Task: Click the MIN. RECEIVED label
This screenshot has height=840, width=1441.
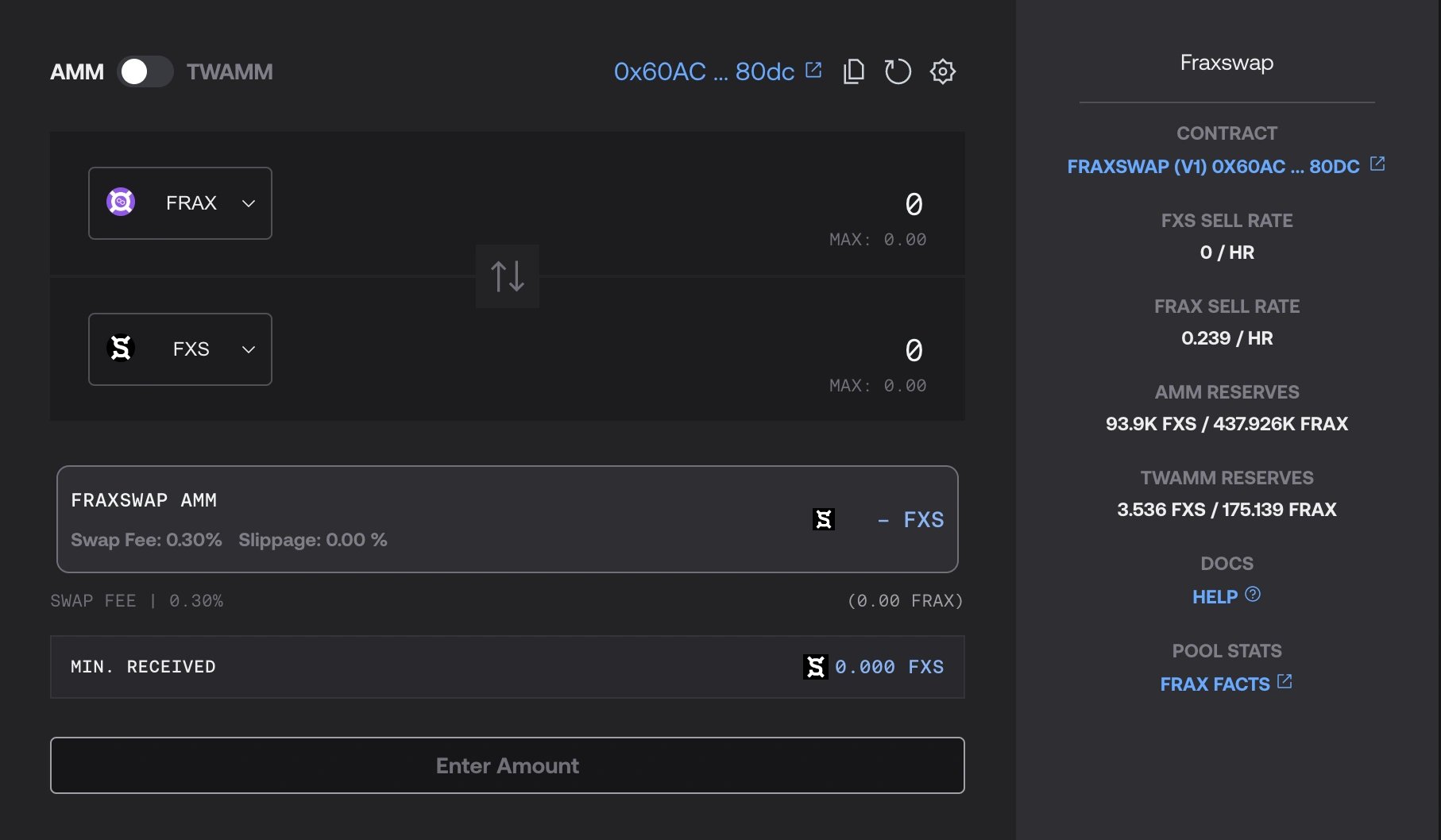Action: [143, 667]
